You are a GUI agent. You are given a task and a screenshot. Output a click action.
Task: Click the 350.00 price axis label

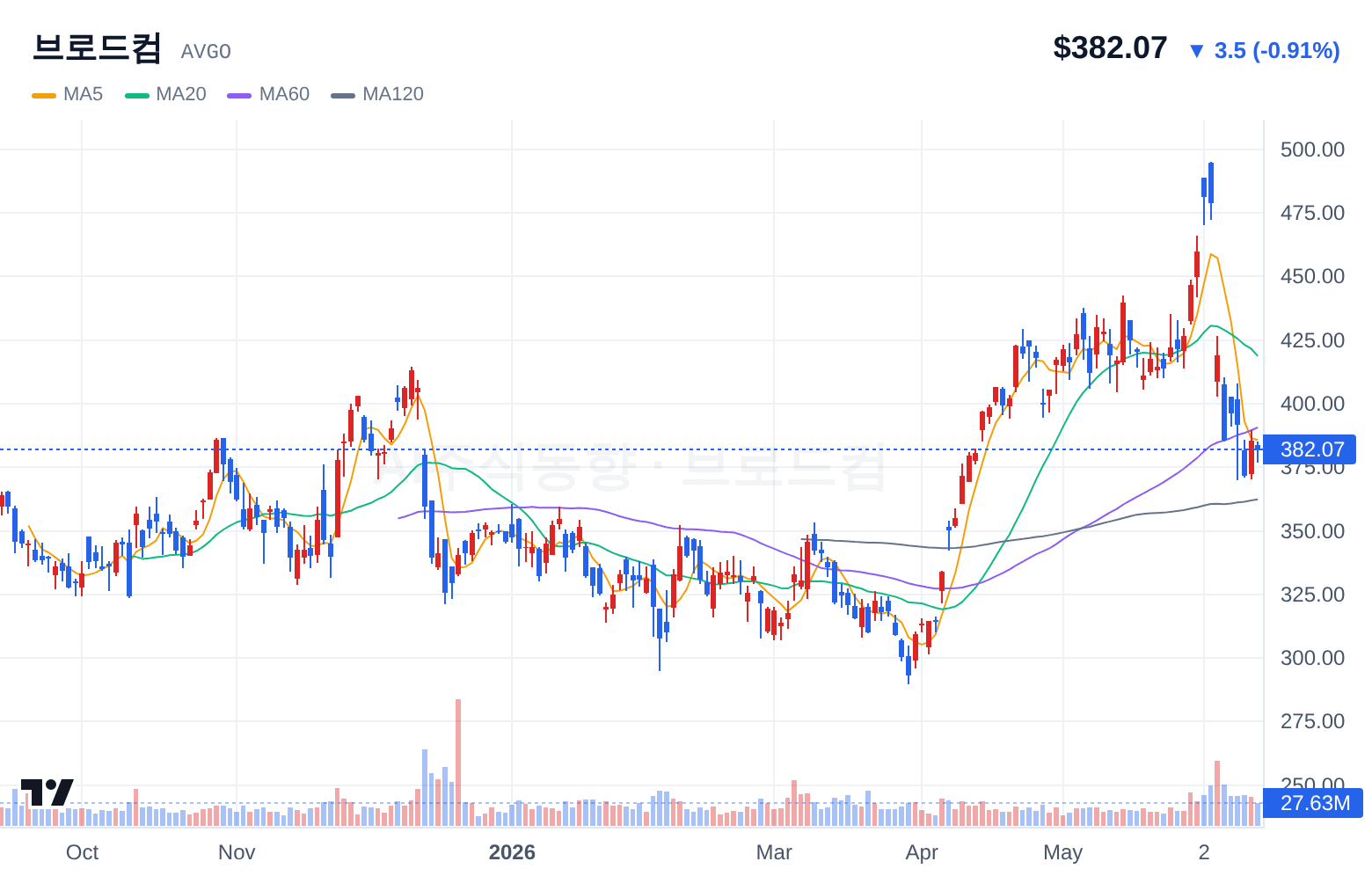tap(1312, 531)
